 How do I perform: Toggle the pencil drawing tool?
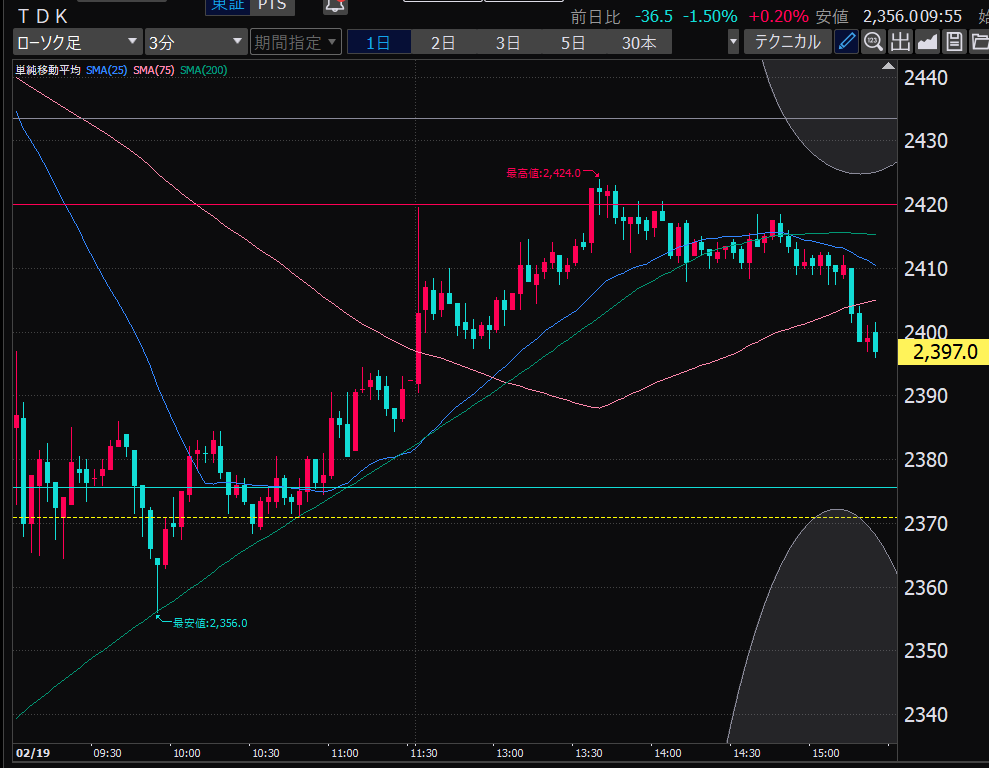(847, 42)
